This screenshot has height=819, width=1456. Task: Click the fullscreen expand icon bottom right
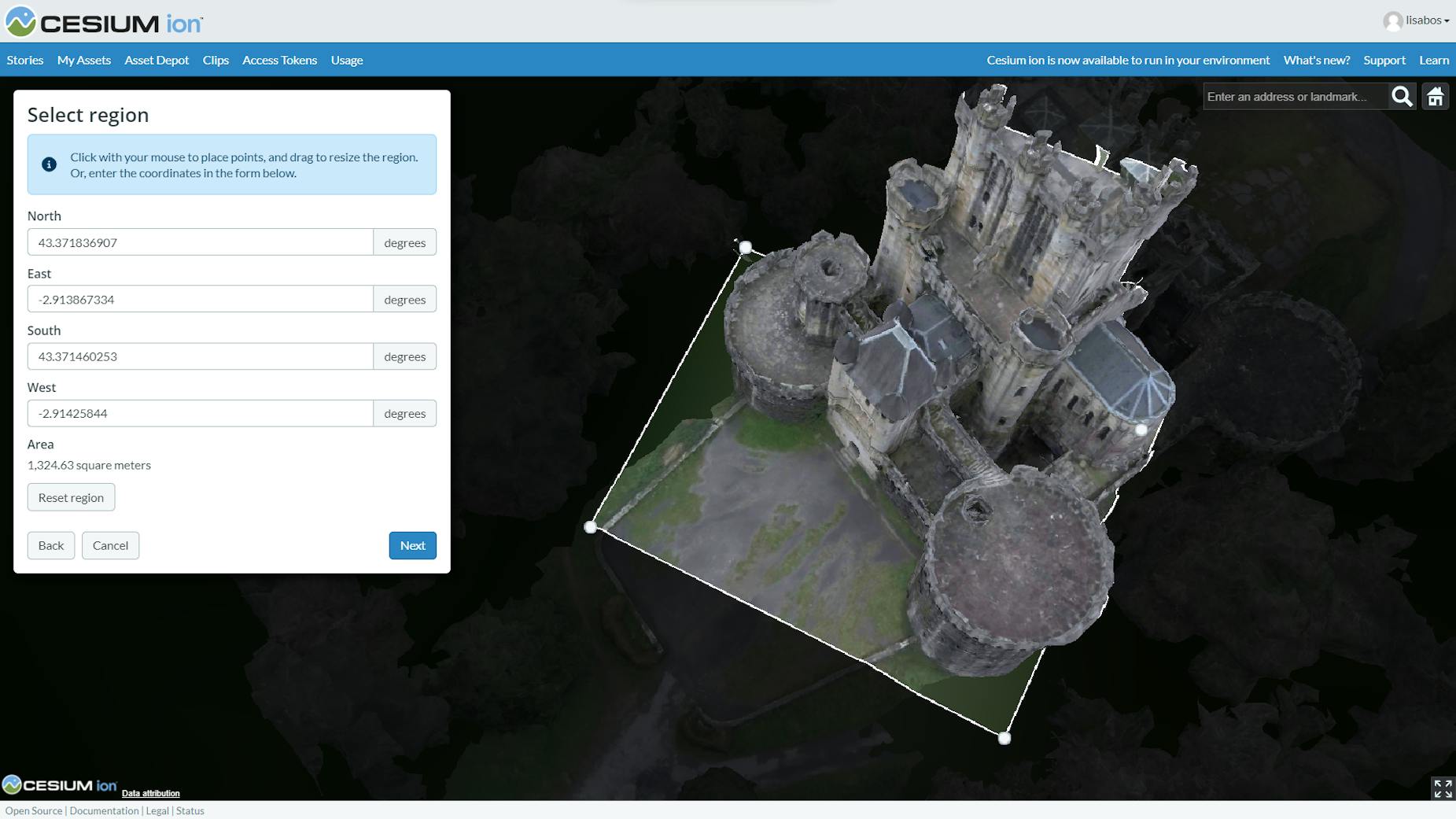(x=1442, y=787)
